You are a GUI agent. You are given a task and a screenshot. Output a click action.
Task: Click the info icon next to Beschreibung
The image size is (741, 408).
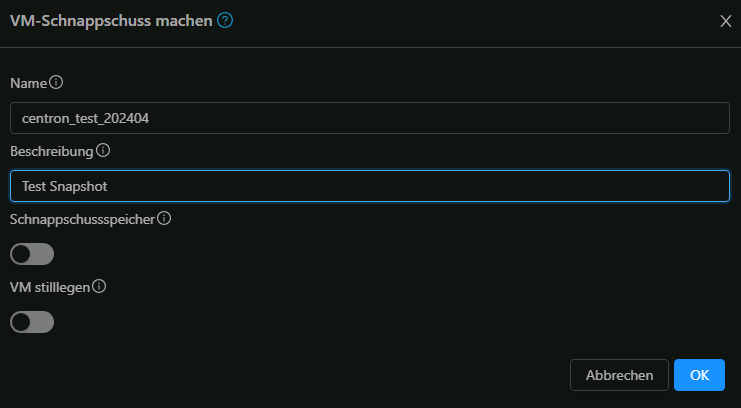click(x=102, y=151)
